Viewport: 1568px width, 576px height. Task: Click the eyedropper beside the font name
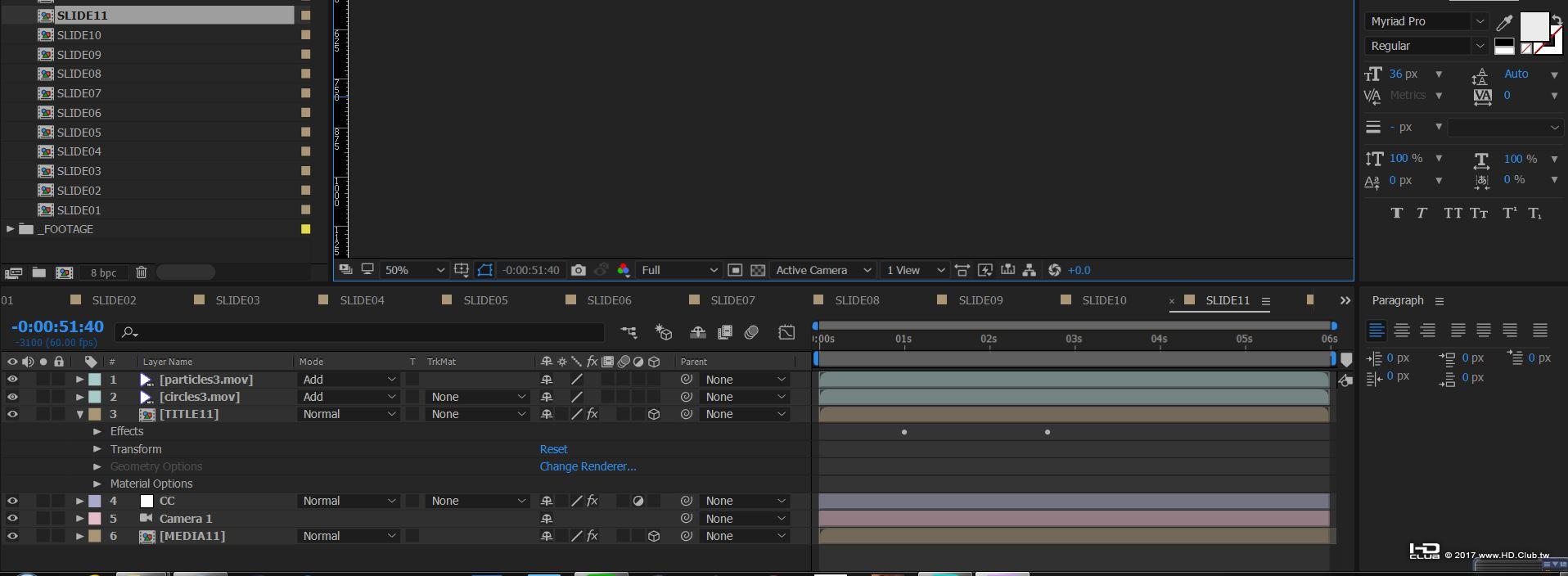(x=1504, y=22)
